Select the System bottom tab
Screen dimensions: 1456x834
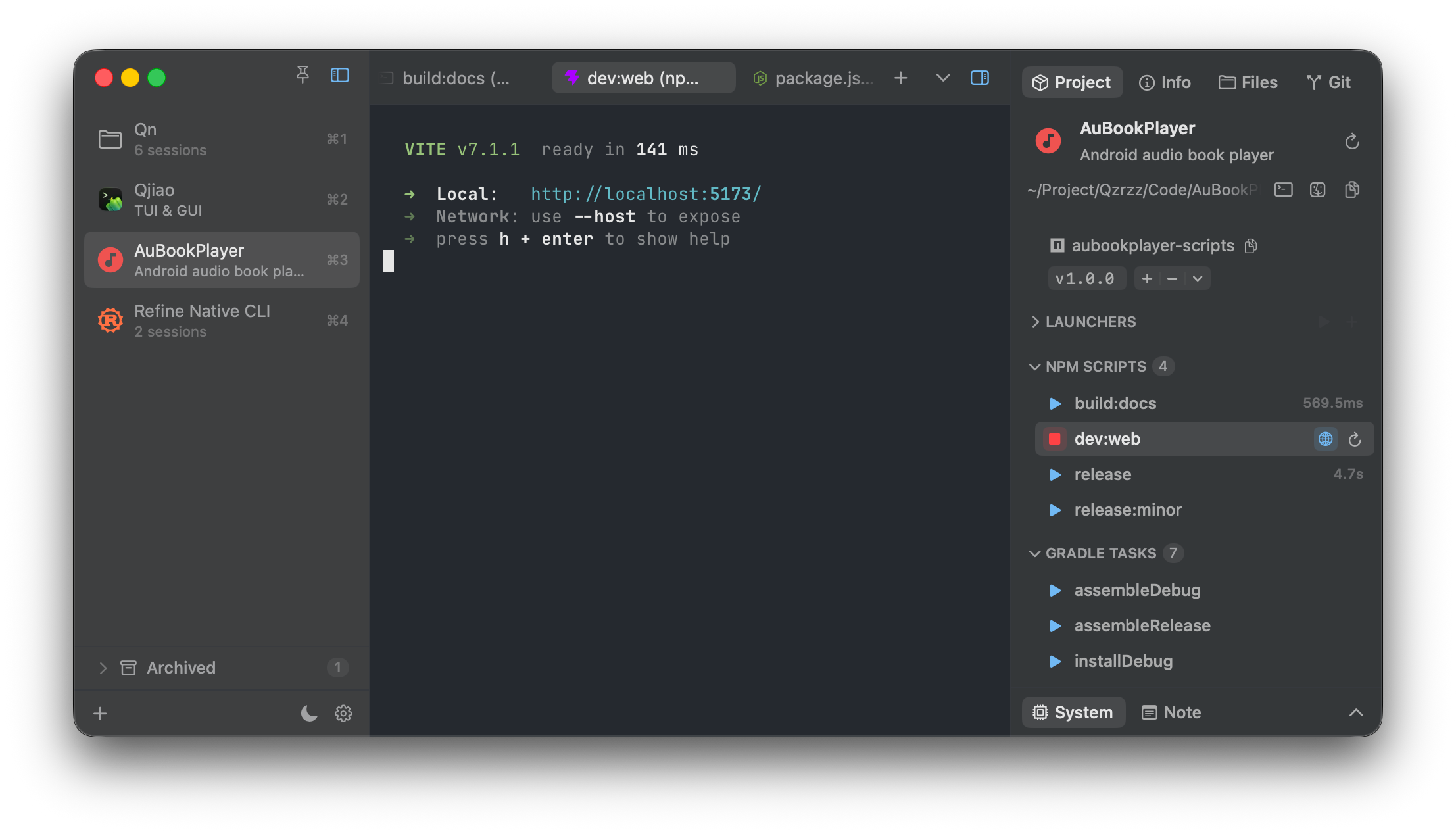[1073, 712]
